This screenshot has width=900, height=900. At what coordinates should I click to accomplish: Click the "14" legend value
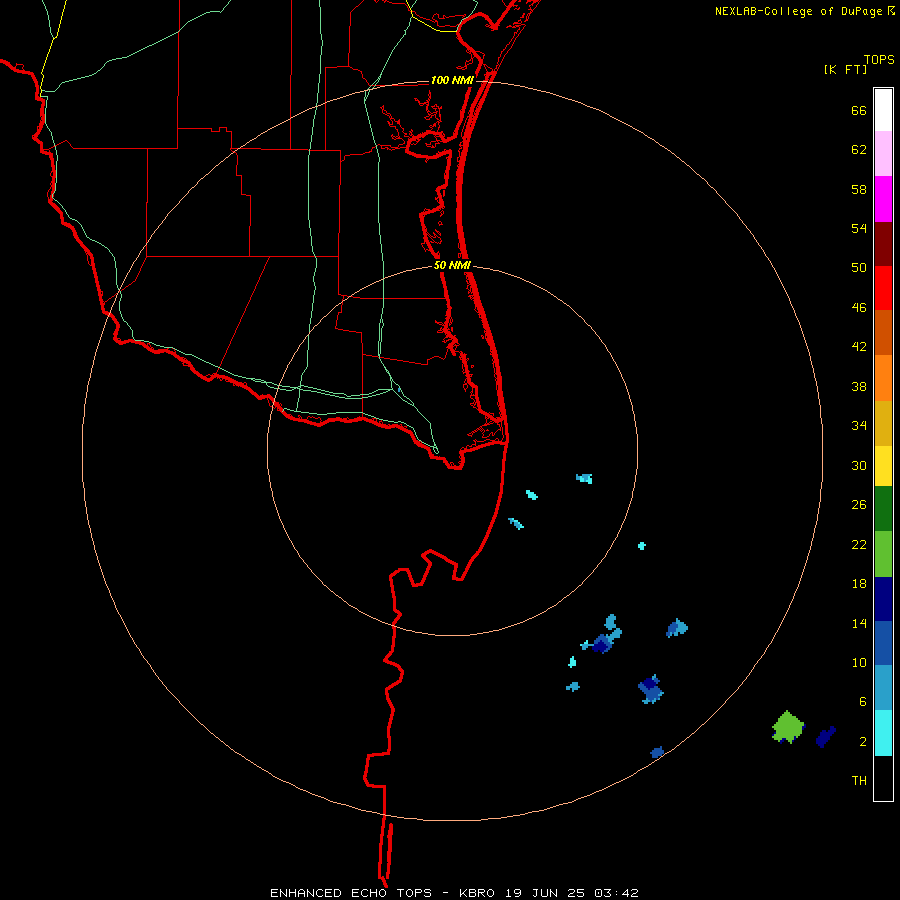[x=859, y=623]
